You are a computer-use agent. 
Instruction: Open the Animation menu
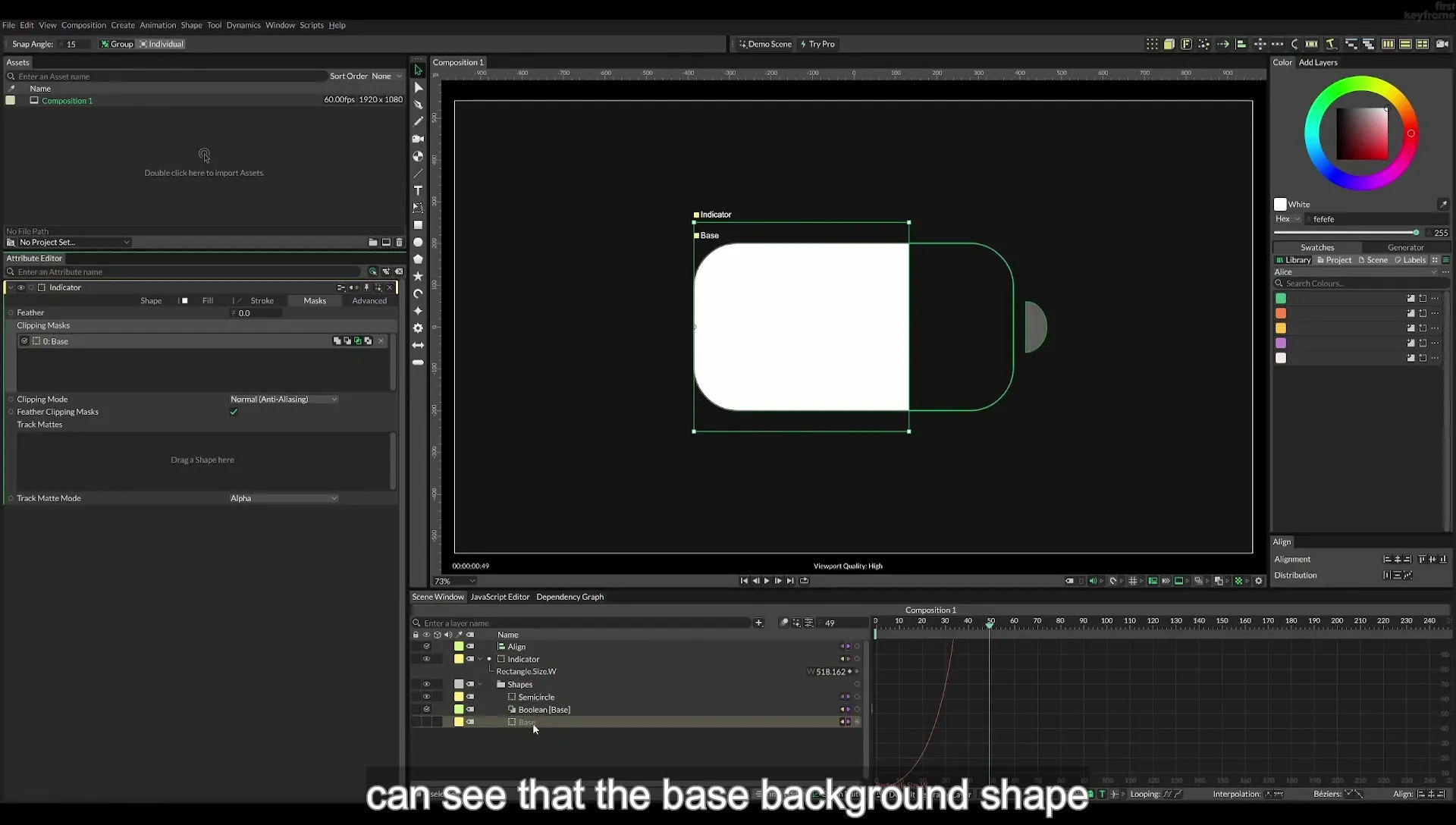[x=158, y=25]
